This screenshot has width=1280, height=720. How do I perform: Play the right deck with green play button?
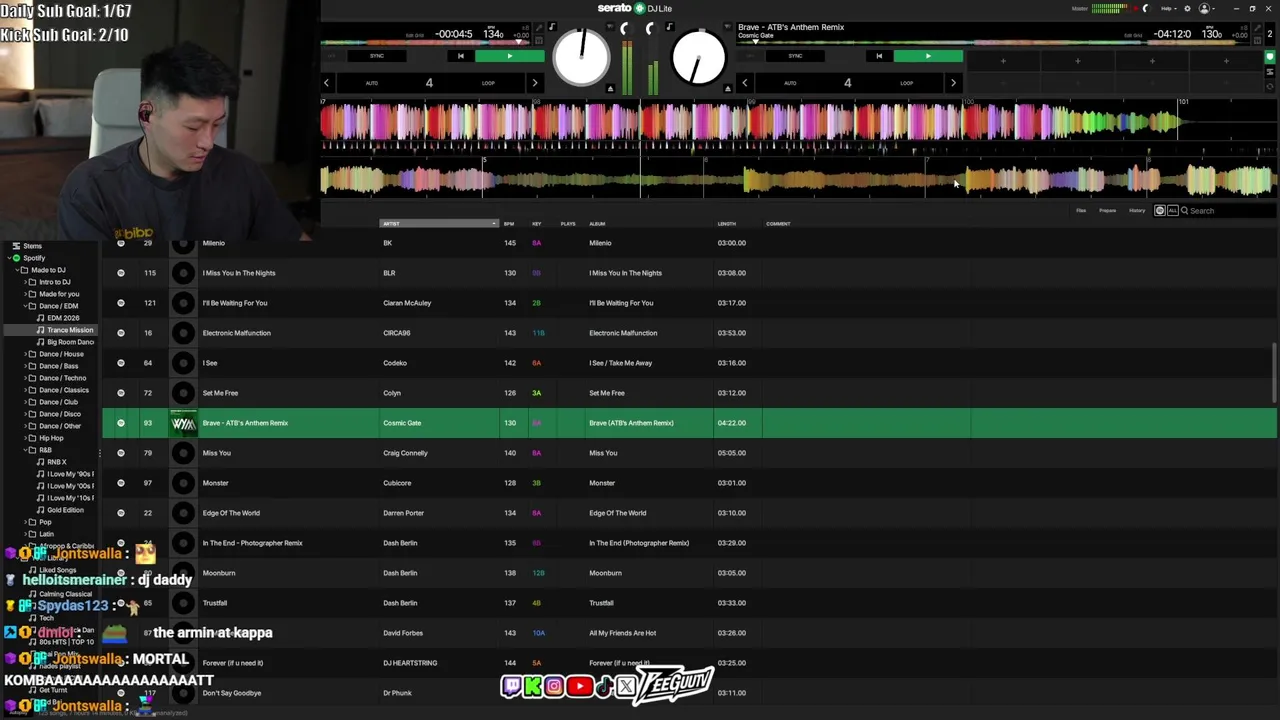point(928,56)
